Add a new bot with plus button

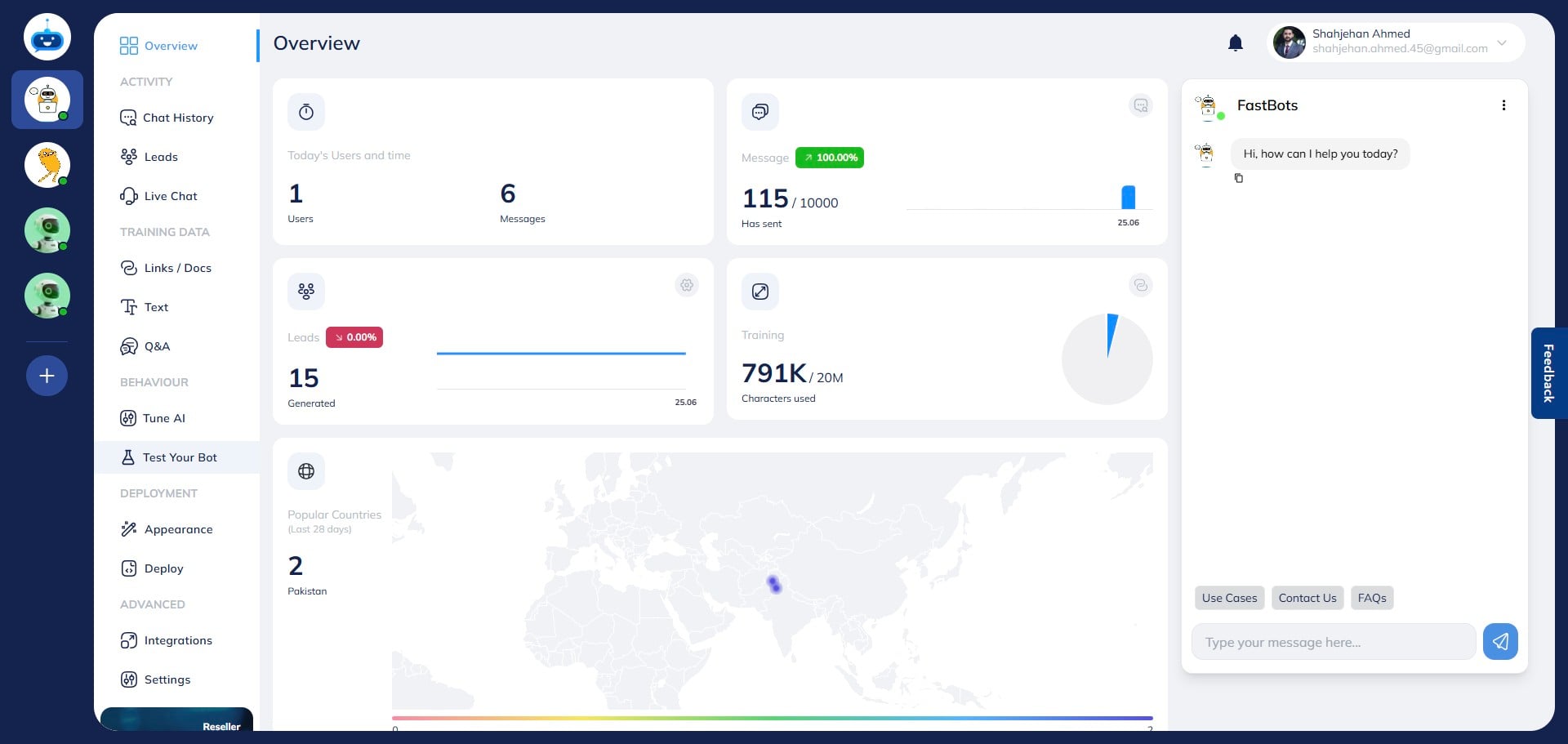pyautogui.click(x=47, y=376)
